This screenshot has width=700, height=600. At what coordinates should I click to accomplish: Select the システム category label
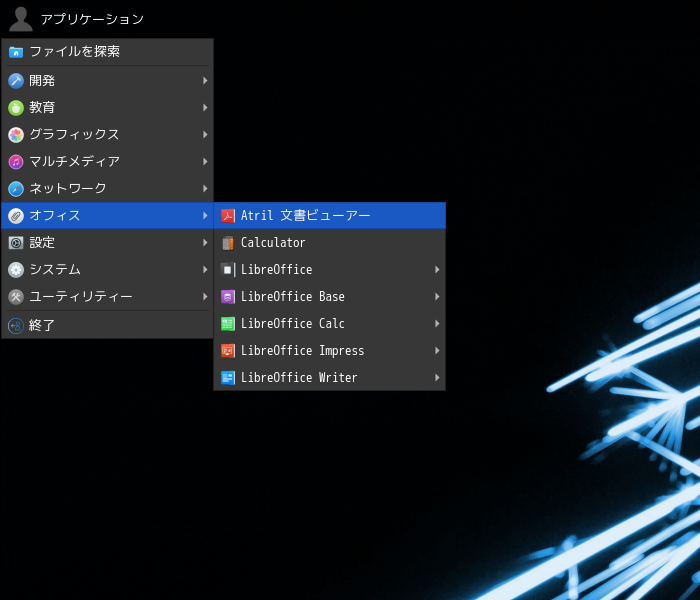pyautogui.click(x=55, y=270)
